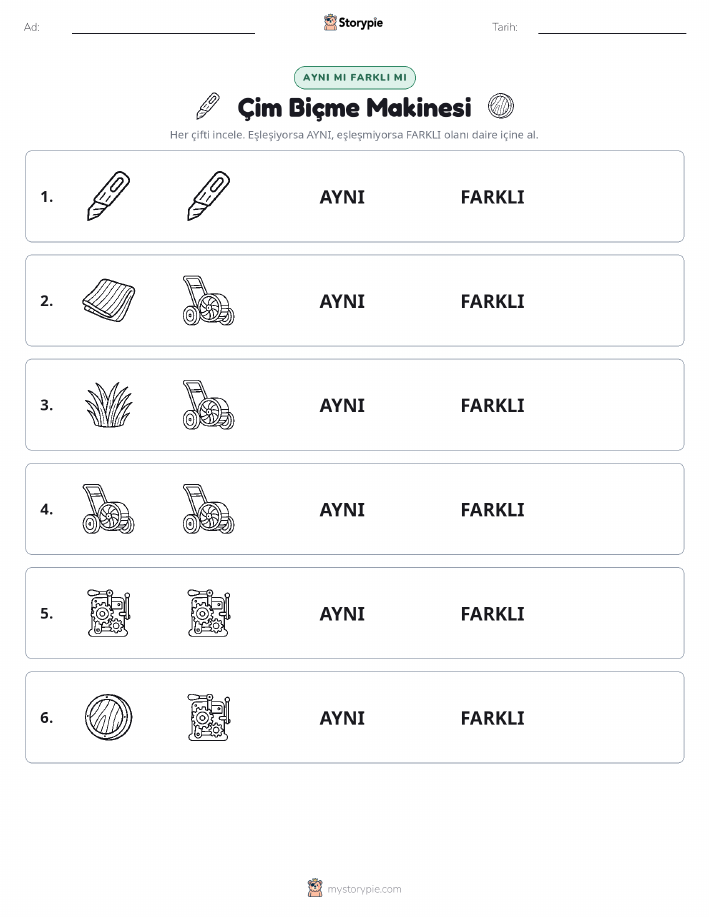Click the left lawn mower in row 4

[x=108, y=509]
